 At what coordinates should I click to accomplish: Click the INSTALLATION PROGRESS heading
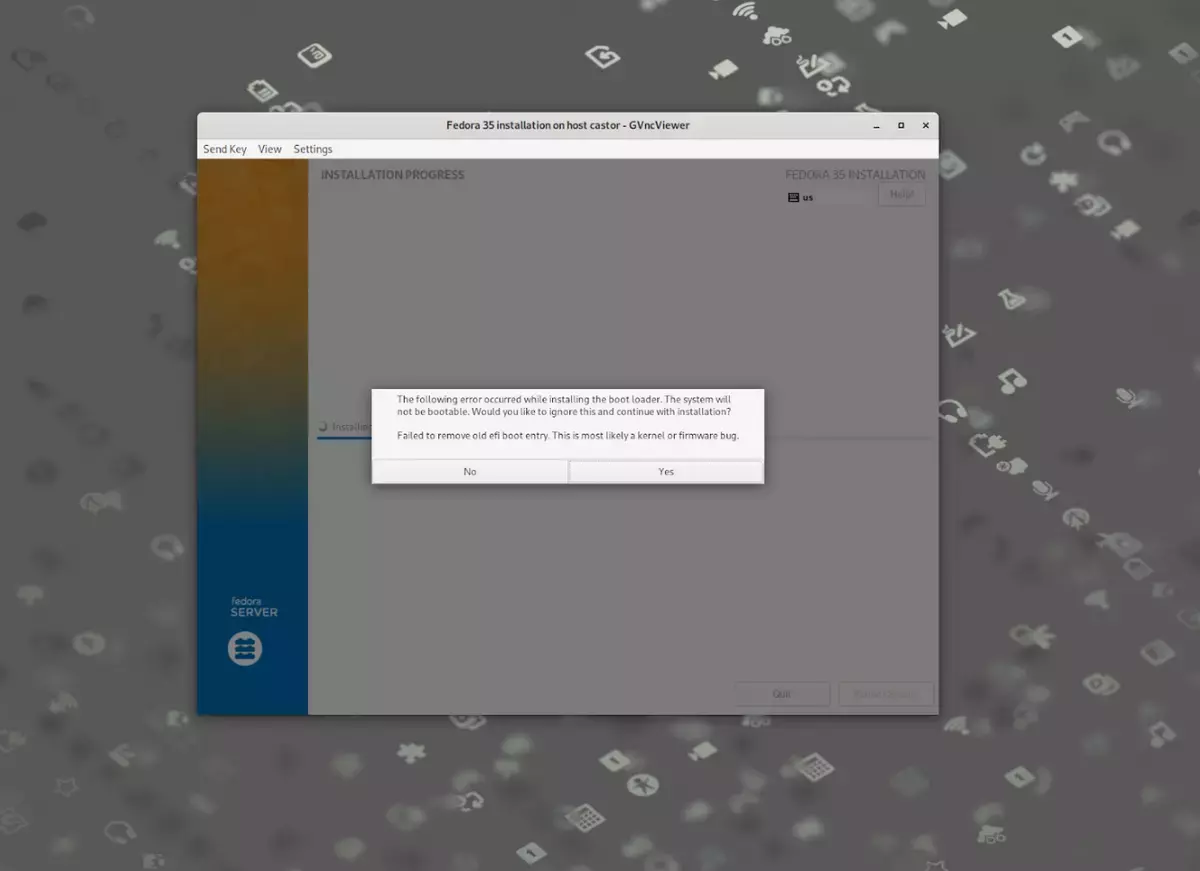(x=392, y=175)
